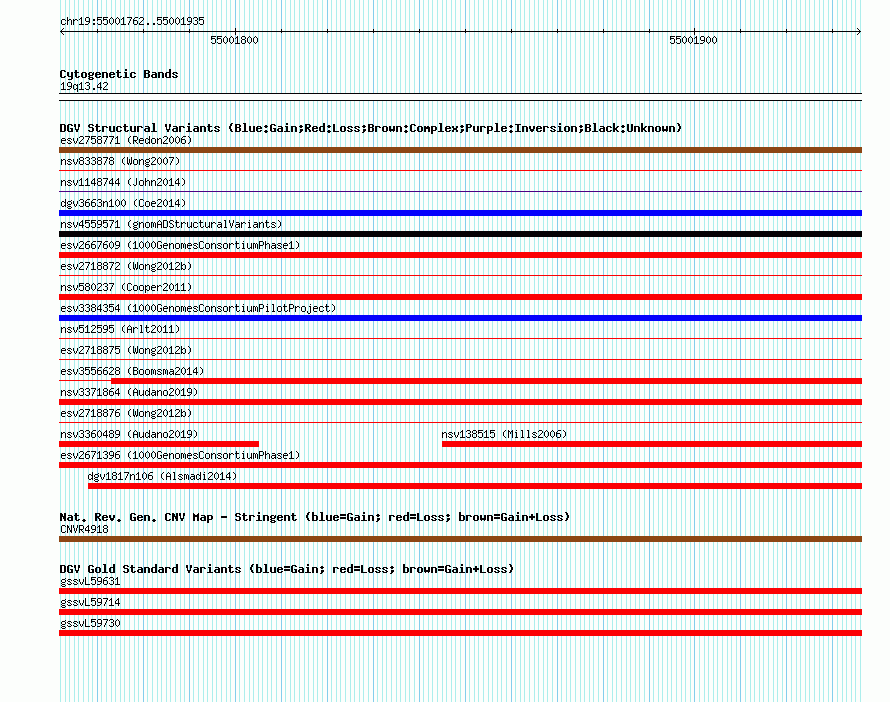
Task: Click the dgv3663n100 (Coe2014) label
Action: [123, 203]
